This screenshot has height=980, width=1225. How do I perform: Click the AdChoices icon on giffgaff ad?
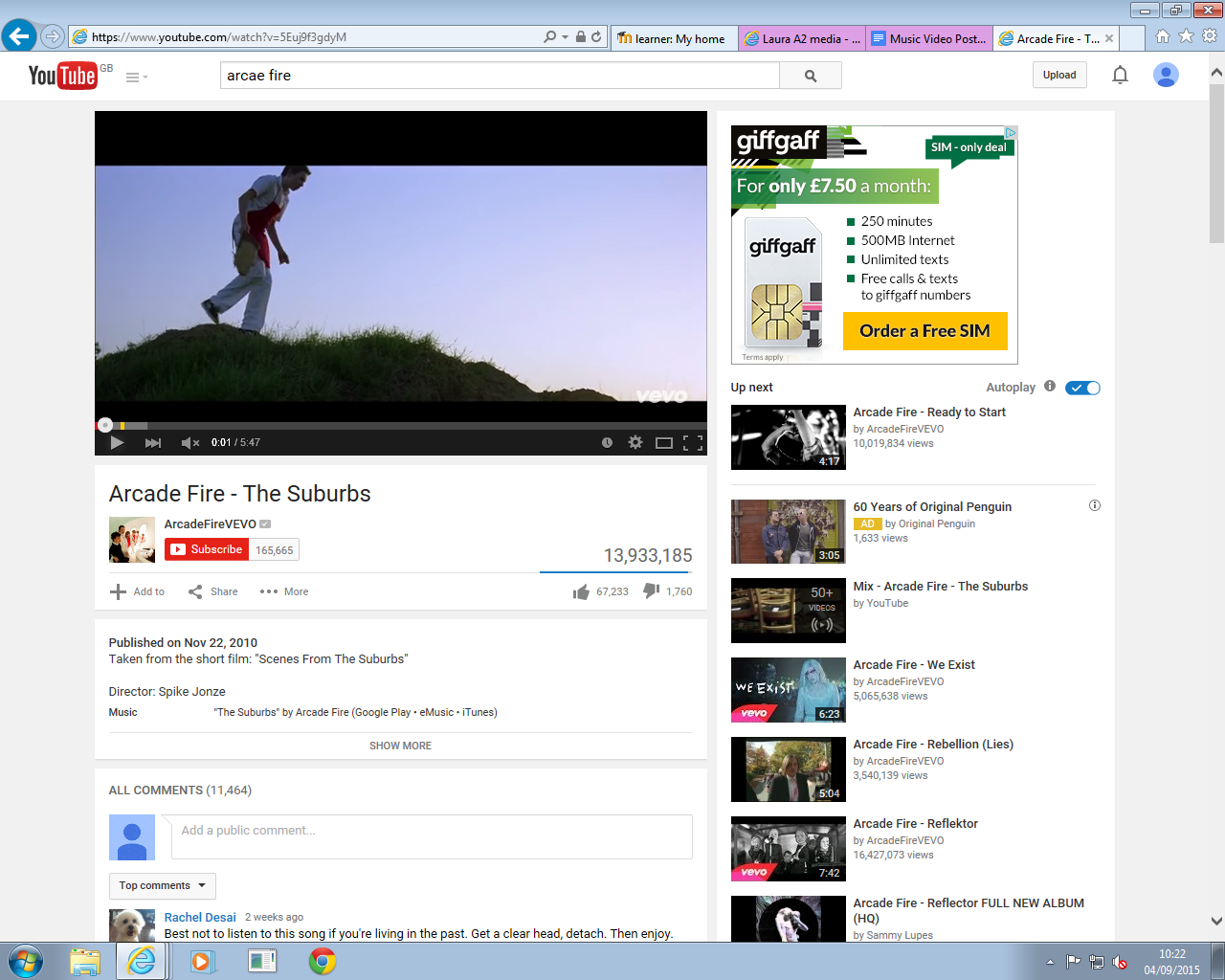[x=1011, y=132]
